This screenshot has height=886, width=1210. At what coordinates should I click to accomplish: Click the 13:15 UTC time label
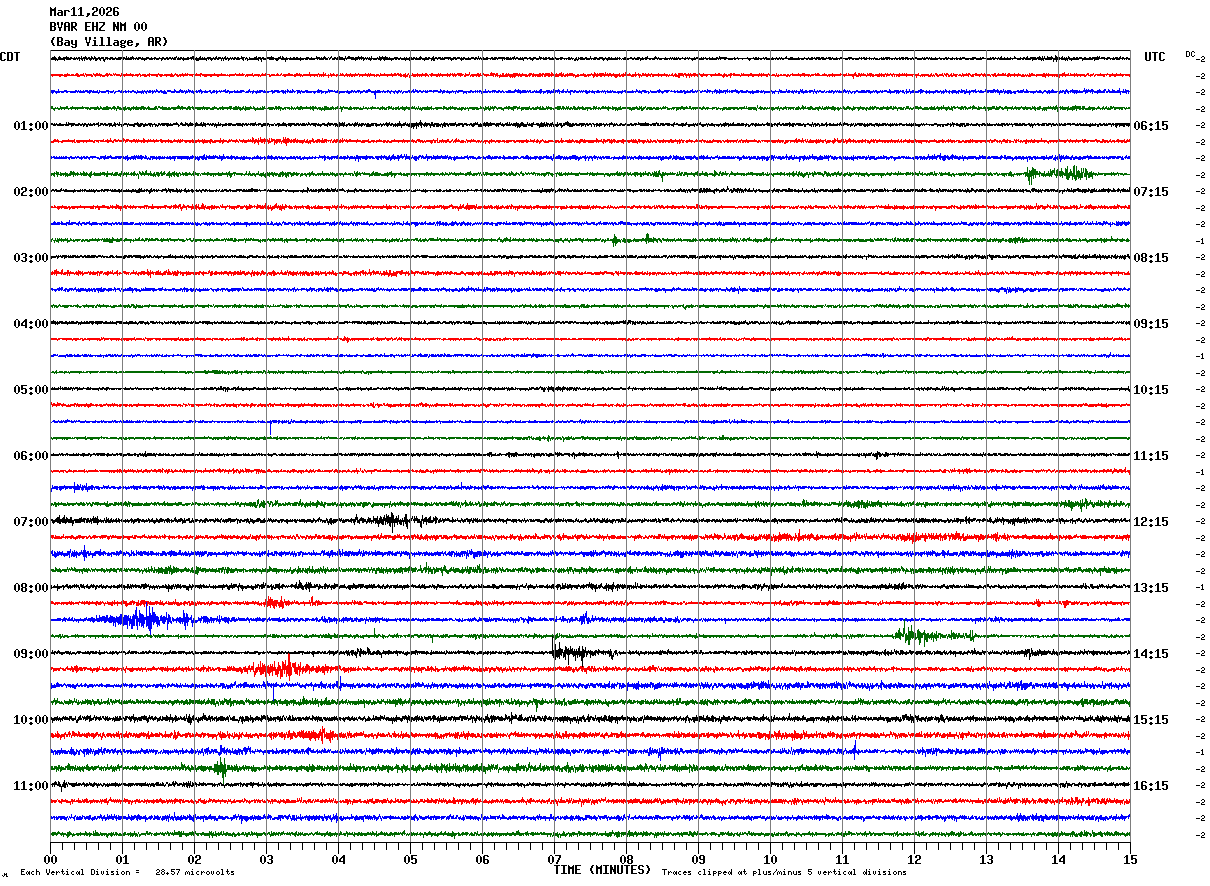point(1151,588)
